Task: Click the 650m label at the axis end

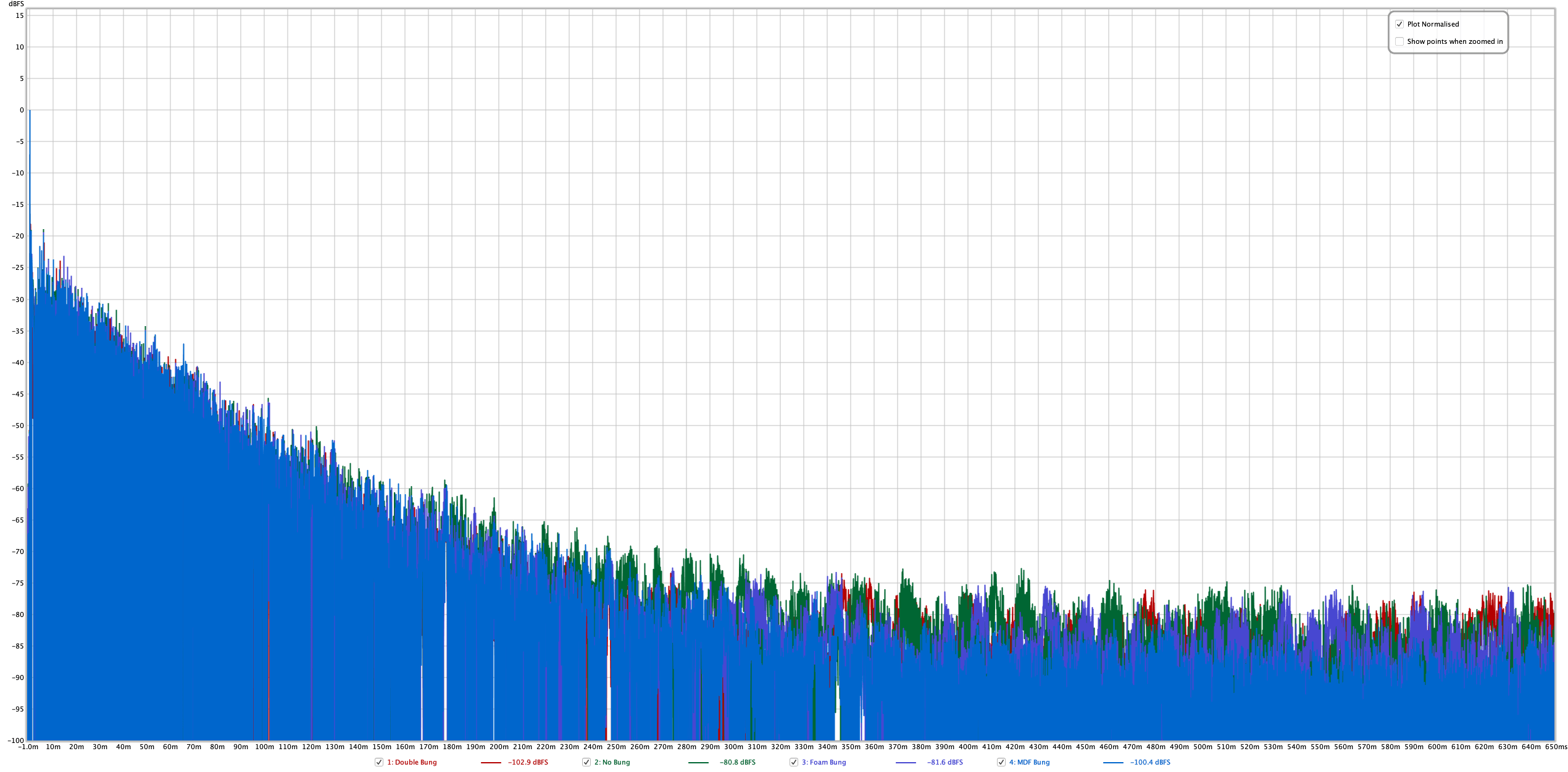Action: pyautogui.click(x=1556, y=747)
